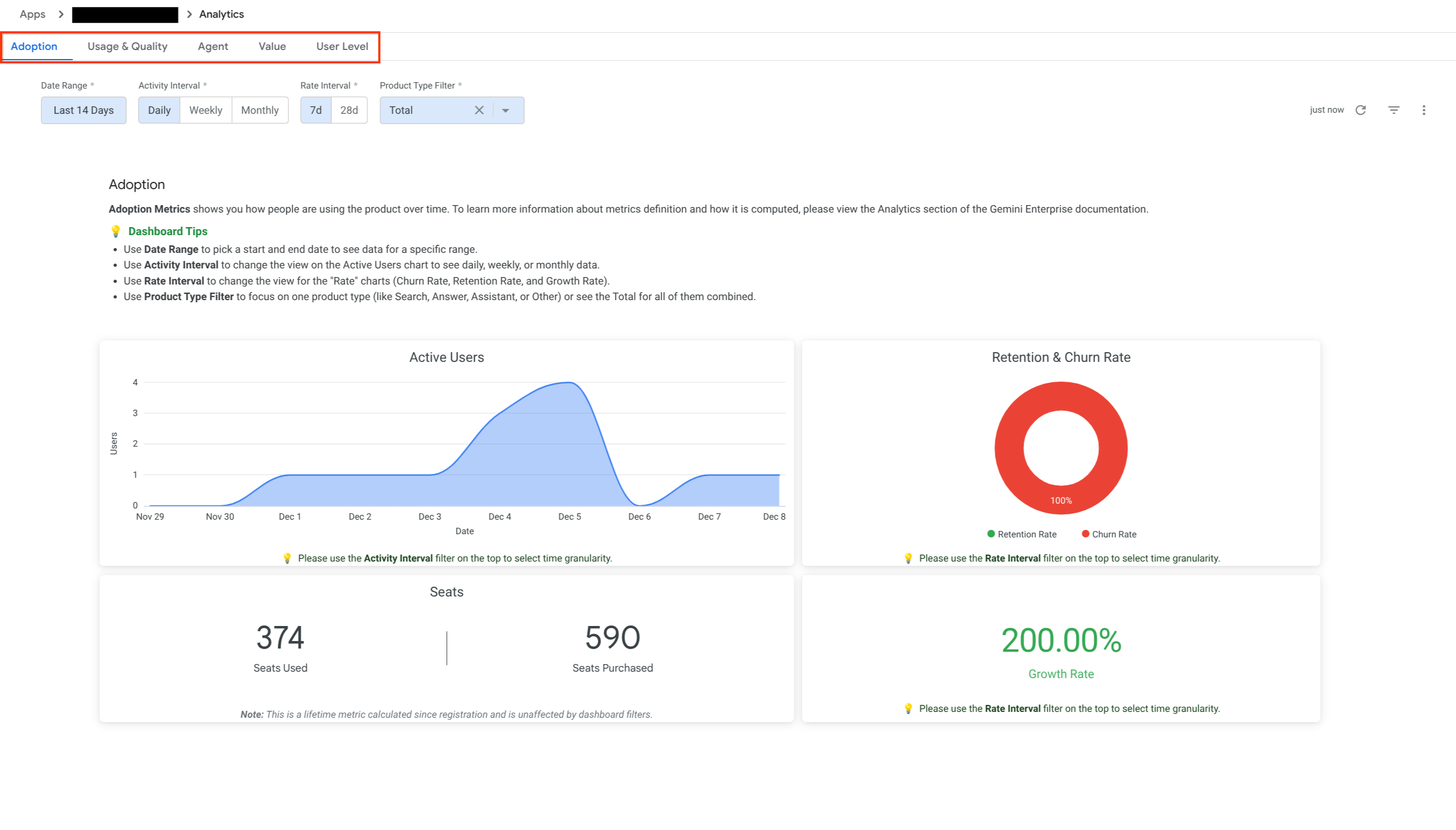The image size is (1456, 830).
Task: Clear the Total product type filter
Action: point(480,110)
